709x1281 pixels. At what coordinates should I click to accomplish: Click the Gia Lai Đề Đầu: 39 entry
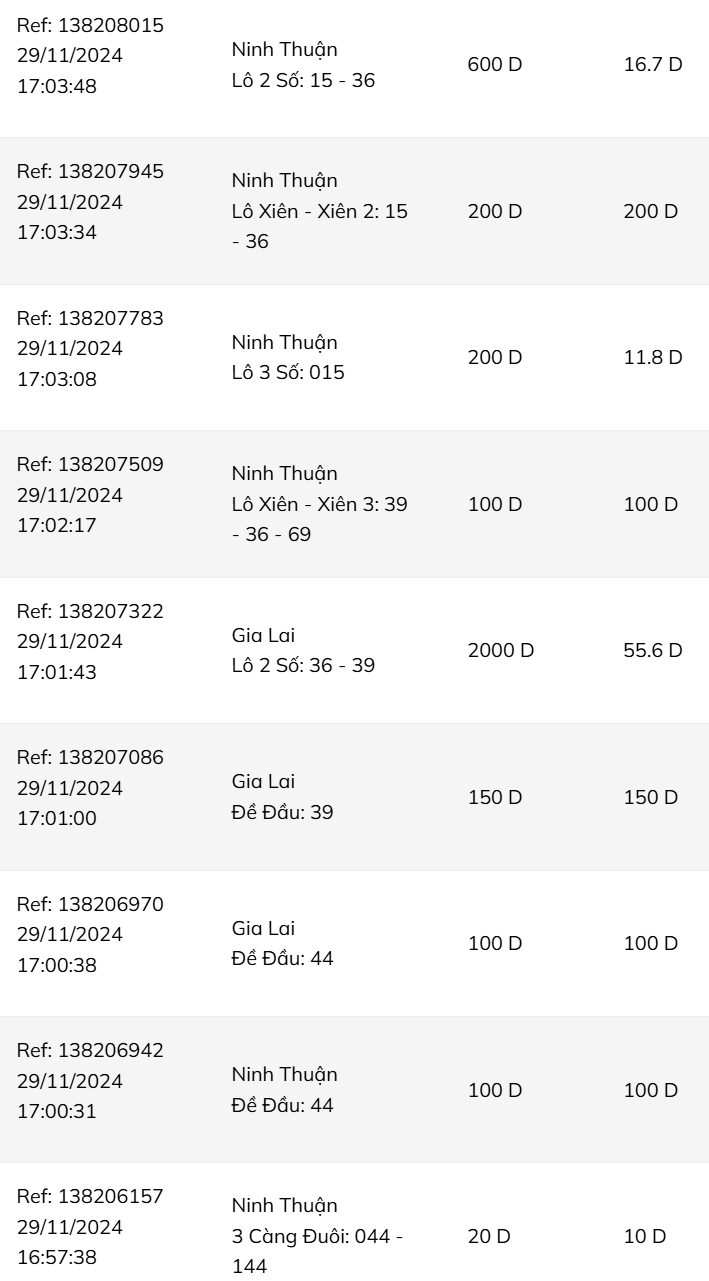click(x=282, y=797)
